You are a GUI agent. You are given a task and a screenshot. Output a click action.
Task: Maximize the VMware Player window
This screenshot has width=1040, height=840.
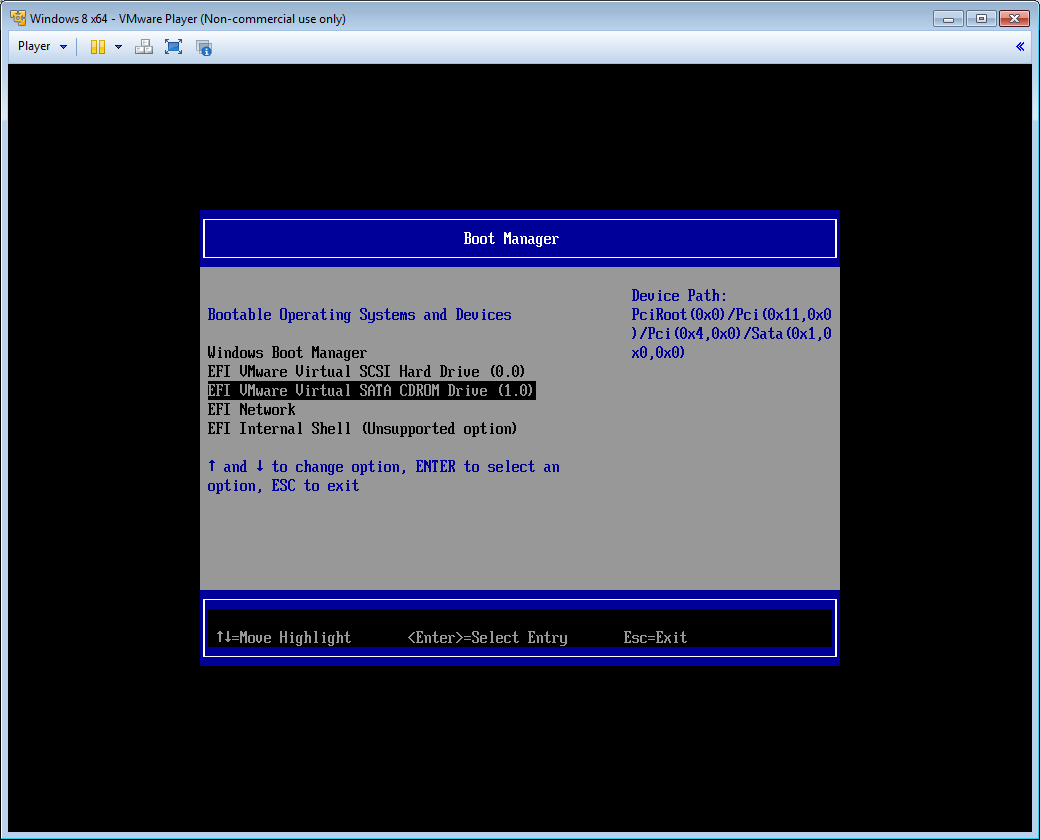coord(981,19)
